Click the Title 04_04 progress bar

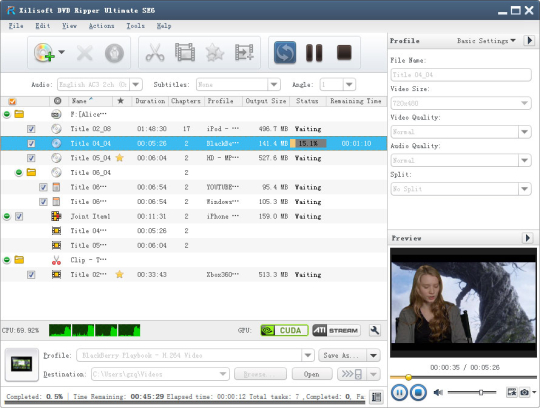point(308,143)
